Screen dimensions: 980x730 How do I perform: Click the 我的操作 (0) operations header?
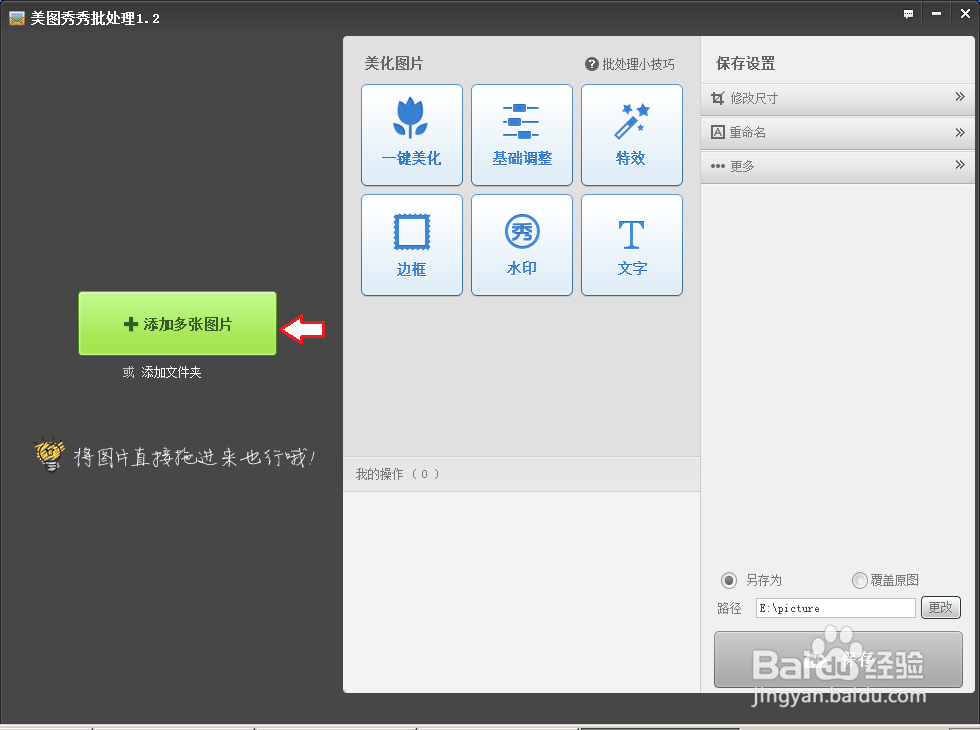pos(521,474)
